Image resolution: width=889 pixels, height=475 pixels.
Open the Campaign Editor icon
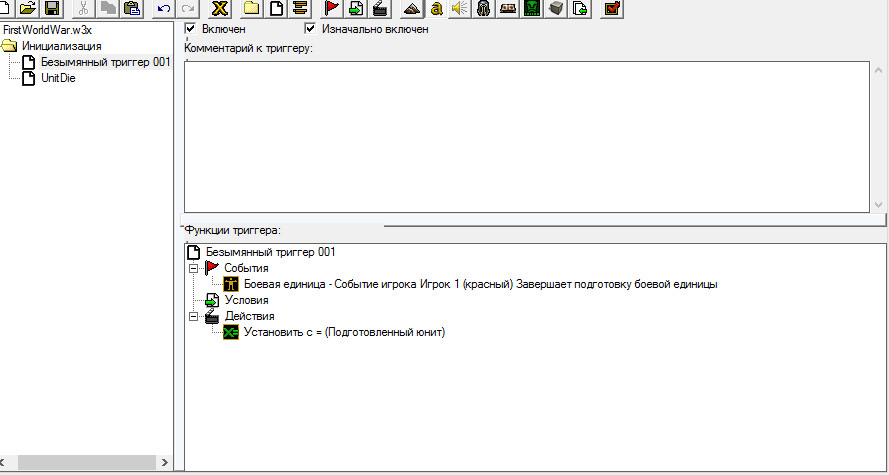coord(507,8)
